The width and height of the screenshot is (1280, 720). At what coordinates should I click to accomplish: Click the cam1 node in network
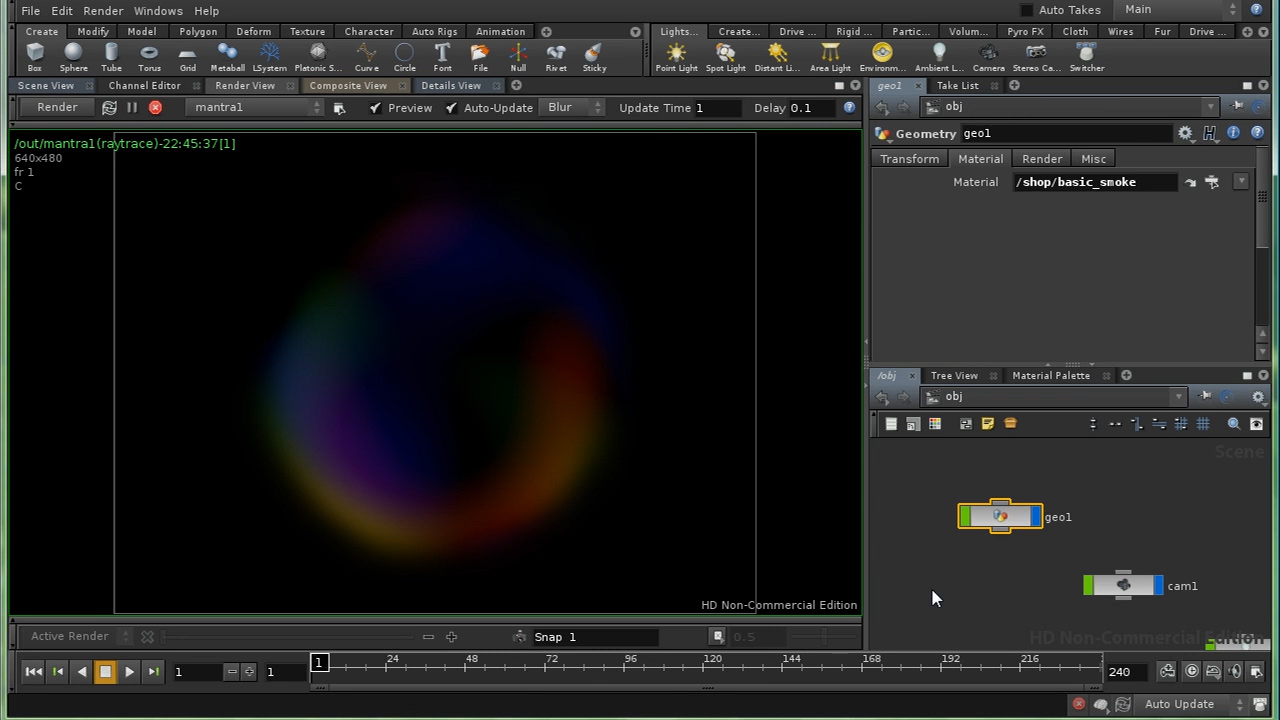pos(1123,586)
